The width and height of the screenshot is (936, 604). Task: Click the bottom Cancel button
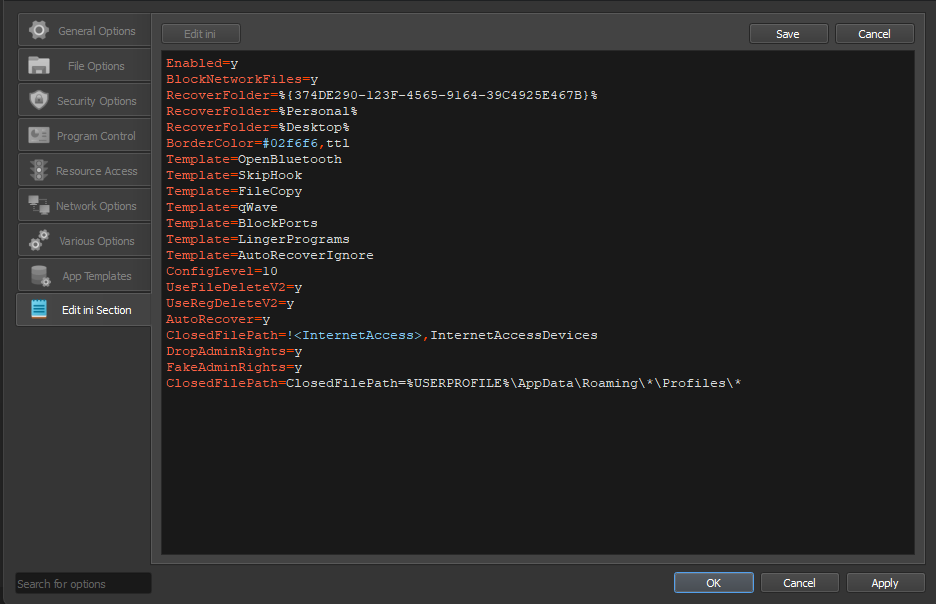click(799, 583)
